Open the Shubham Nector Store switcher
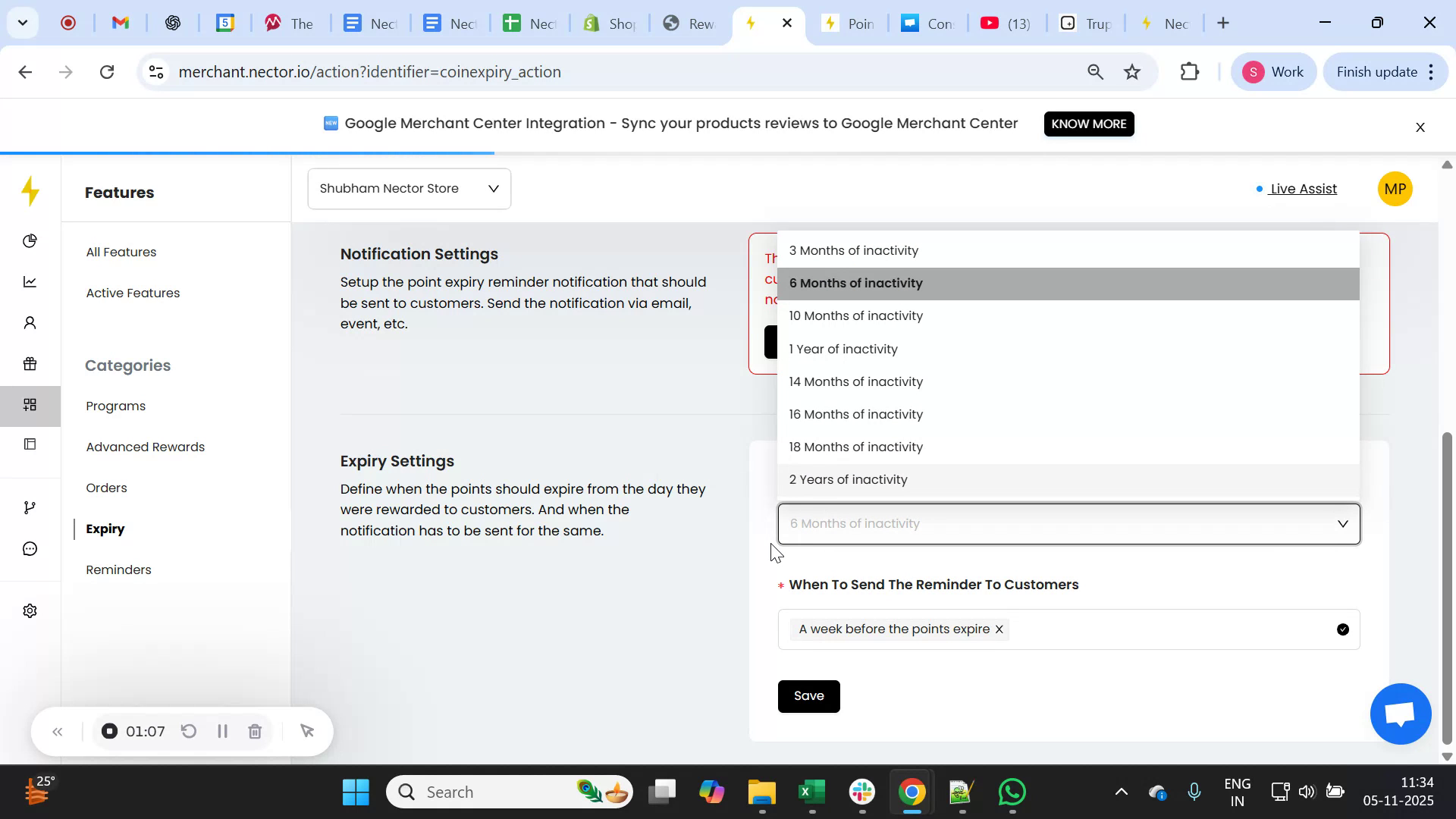1456x819 pixels. 408,188
